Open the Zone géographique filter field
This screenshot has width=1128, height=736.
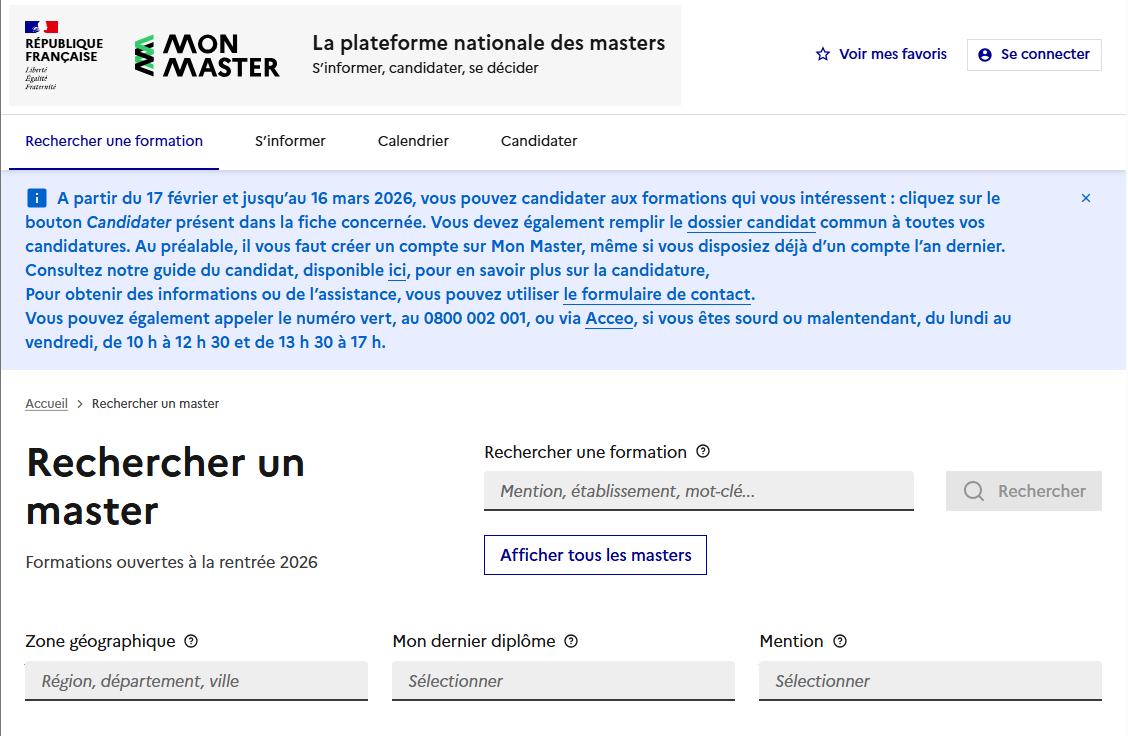(196, 681)
